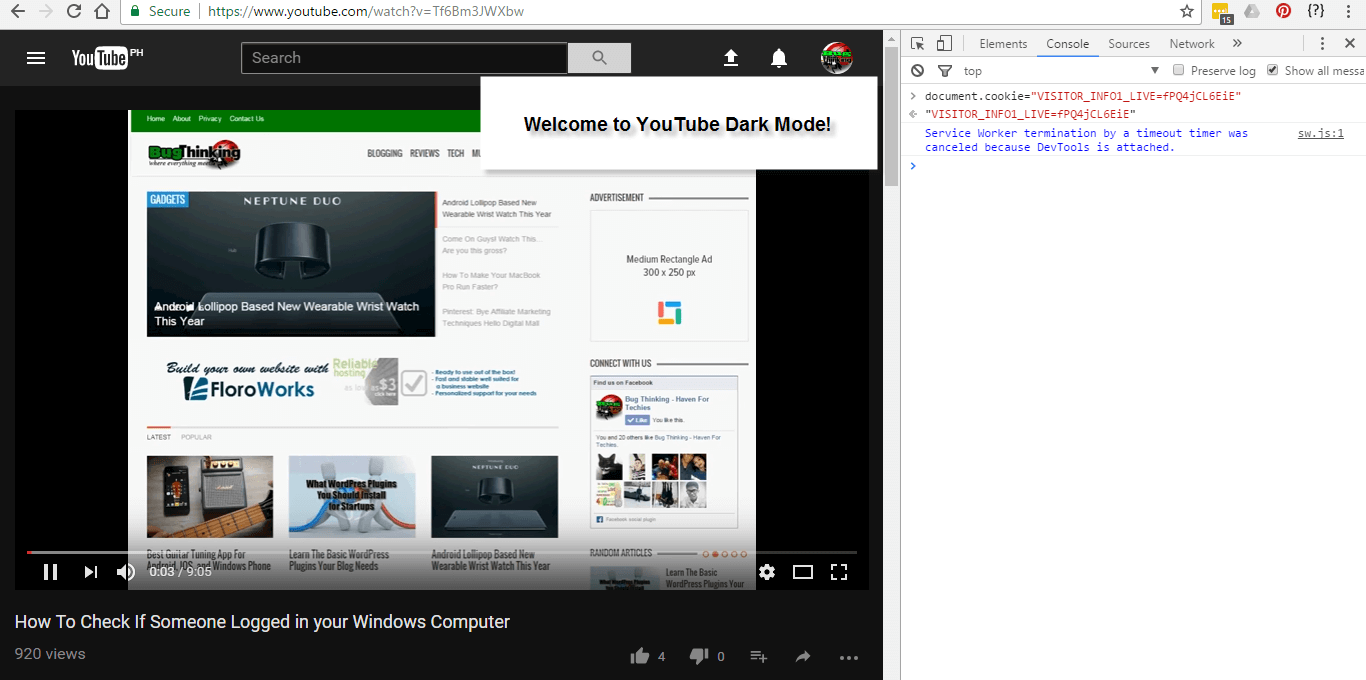Image resolution: width=1366 pixels, height=680 pixels.
Task: Share this video
Action: click(803, 657)
